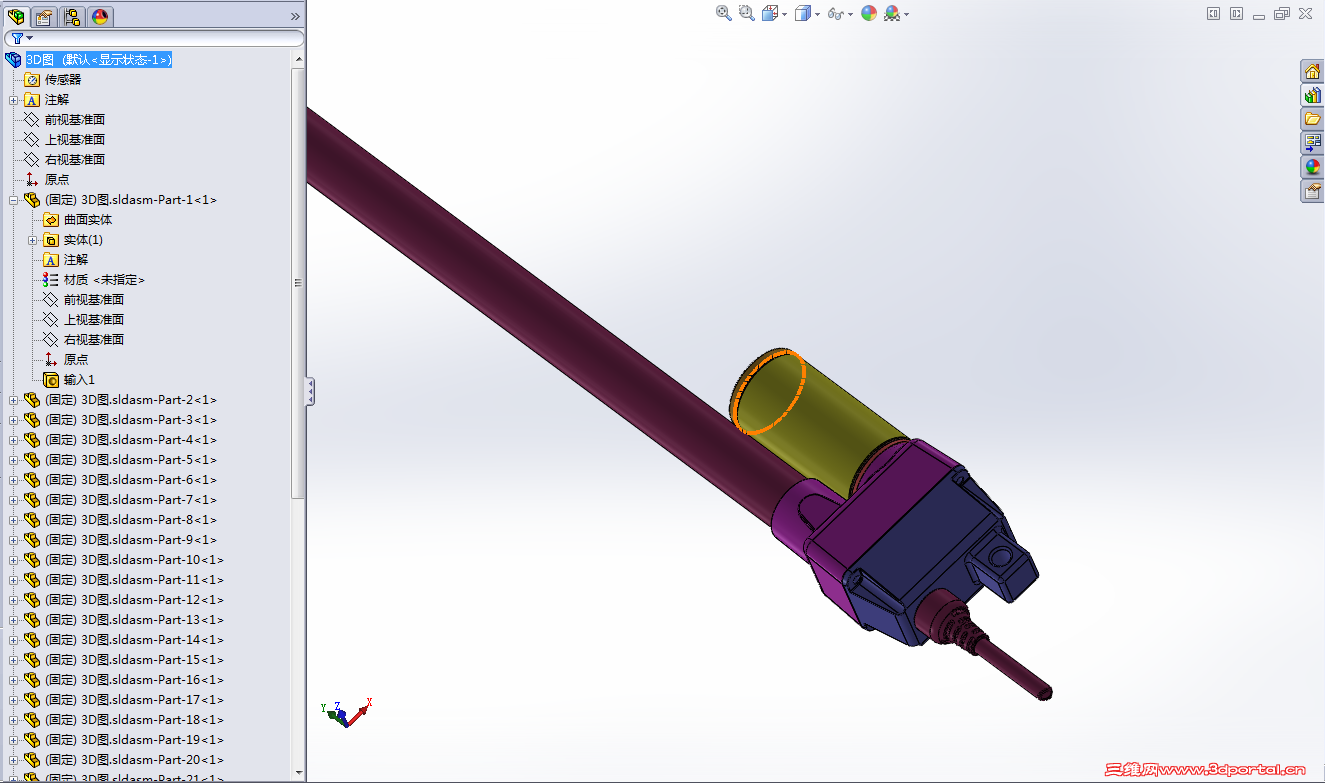Select Part-1's 右视基准面 plane
The width and height of the screenshot is (1325, 783).
pyautogui.click(x=94, y=340)
